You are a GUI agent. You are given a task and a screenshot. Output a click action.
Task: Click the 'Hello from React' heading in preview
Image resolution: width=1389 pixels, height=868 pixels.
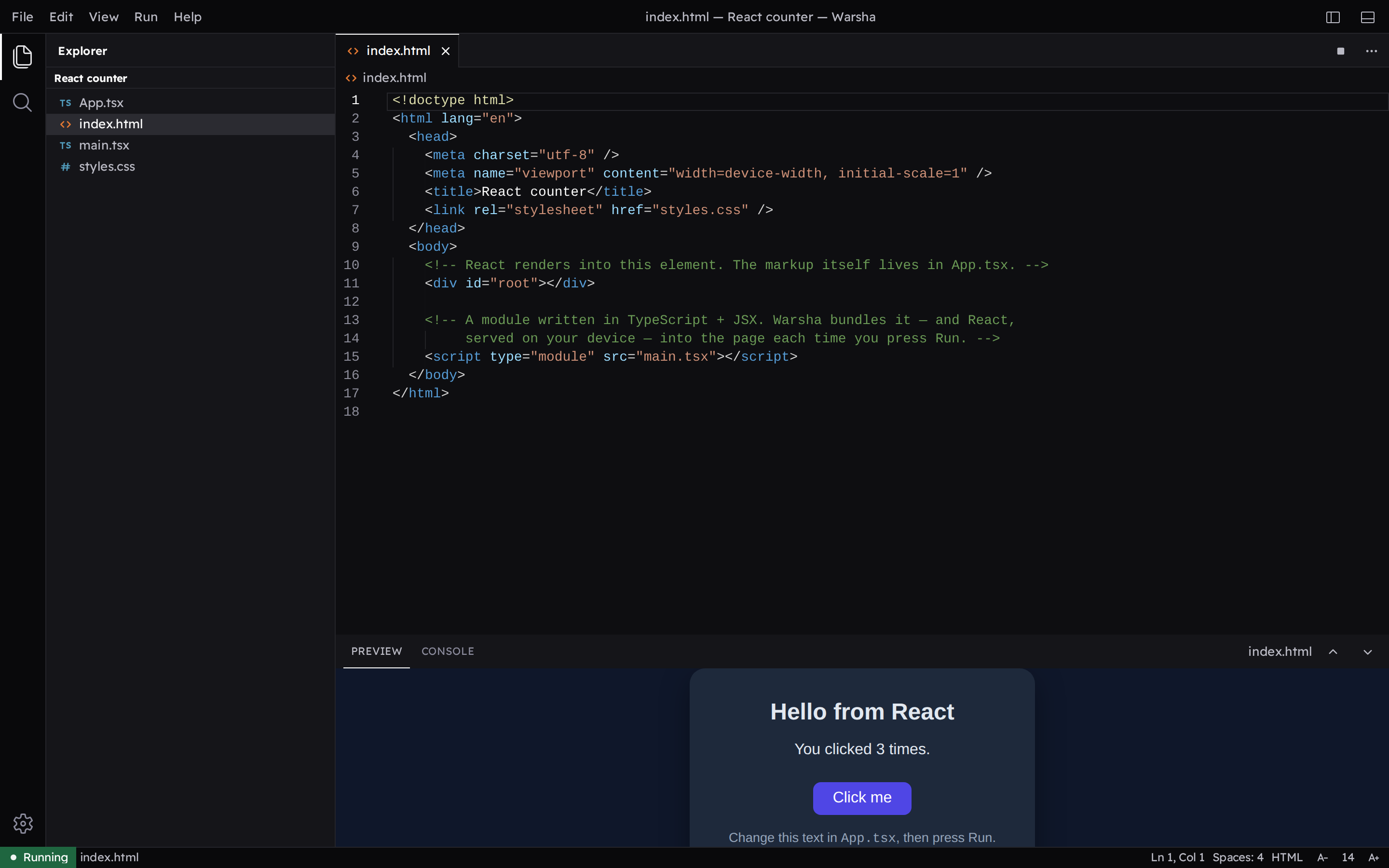(862, 712)
